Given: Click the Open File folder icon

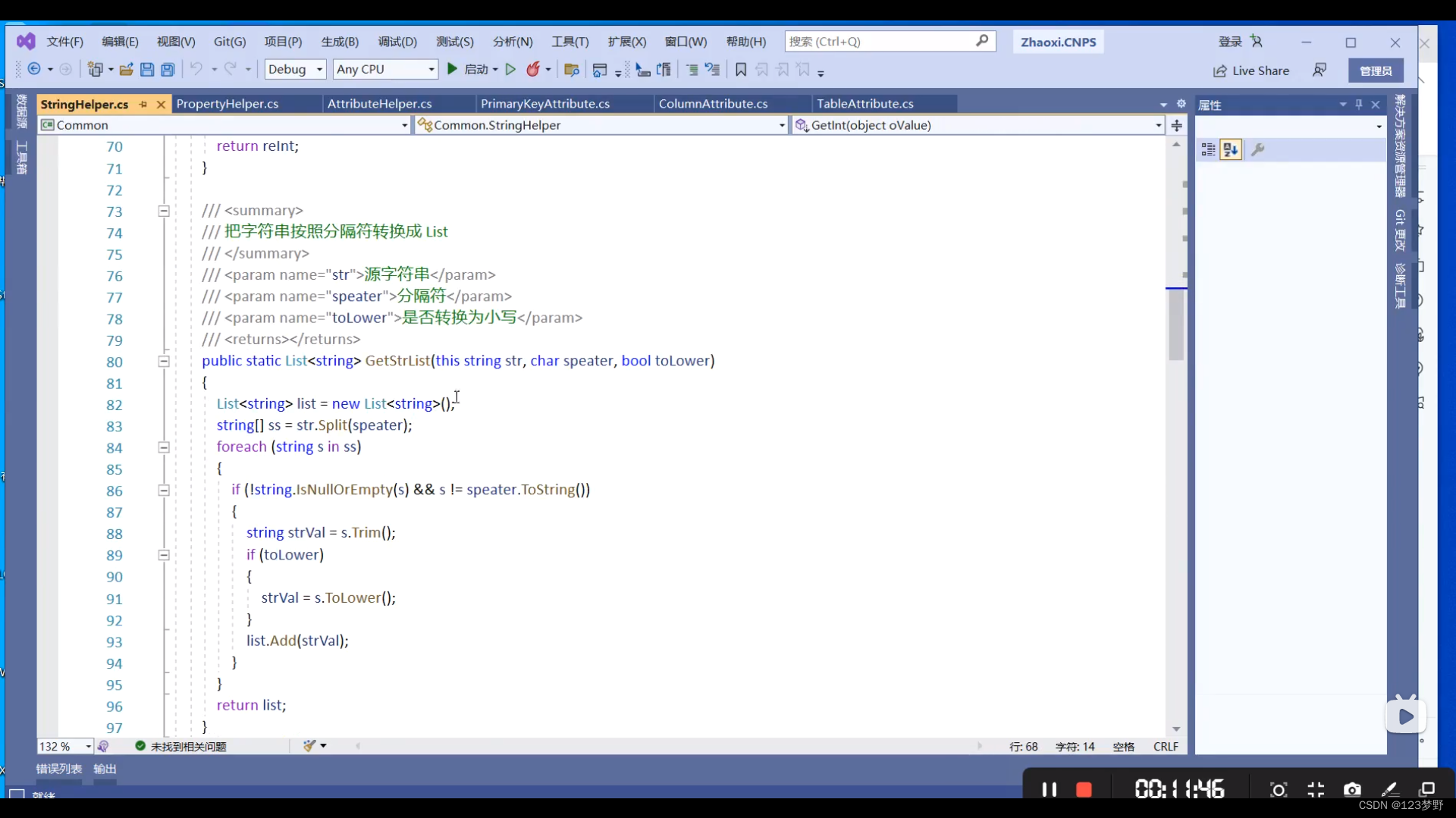Looking at the screenshot, I should tap(126, 69).
